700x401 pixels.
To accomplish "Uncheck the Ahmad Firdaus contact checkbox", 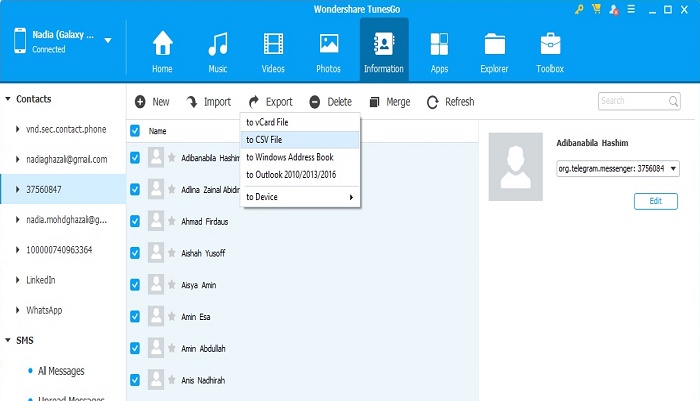I will [135, 220].
